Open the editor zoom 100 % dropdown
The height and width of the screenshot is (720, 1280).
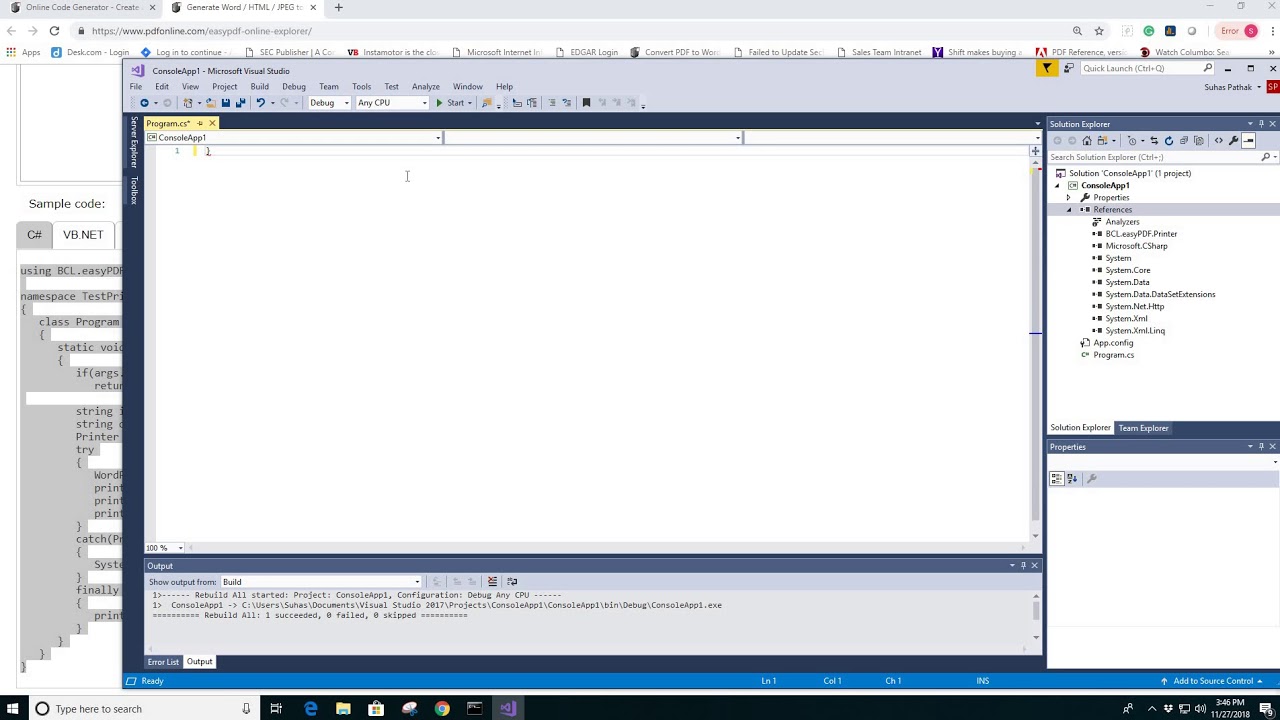[180, 548]
